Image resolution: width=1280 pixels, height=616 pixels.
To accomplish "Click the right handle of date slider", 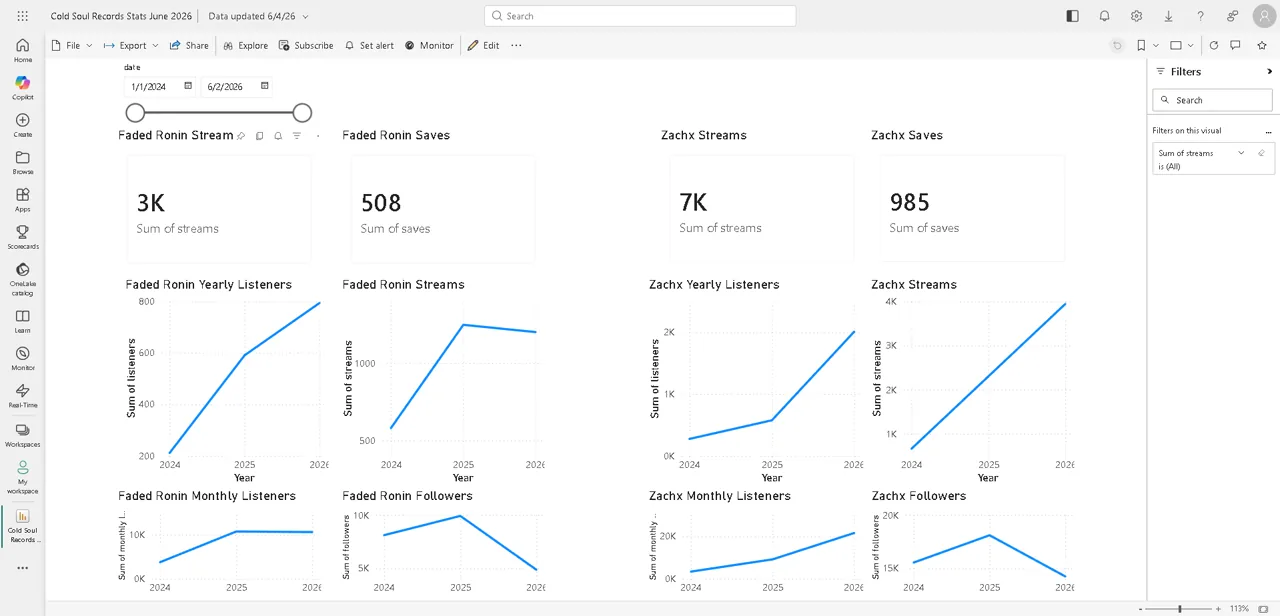I will 302,113.
